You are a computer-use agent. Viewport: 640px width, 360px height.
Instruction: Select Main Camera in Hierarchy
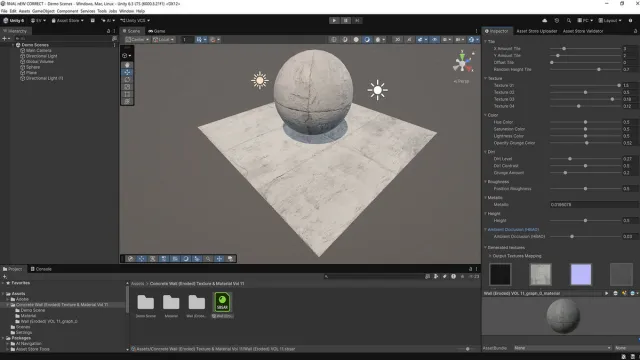39,51
